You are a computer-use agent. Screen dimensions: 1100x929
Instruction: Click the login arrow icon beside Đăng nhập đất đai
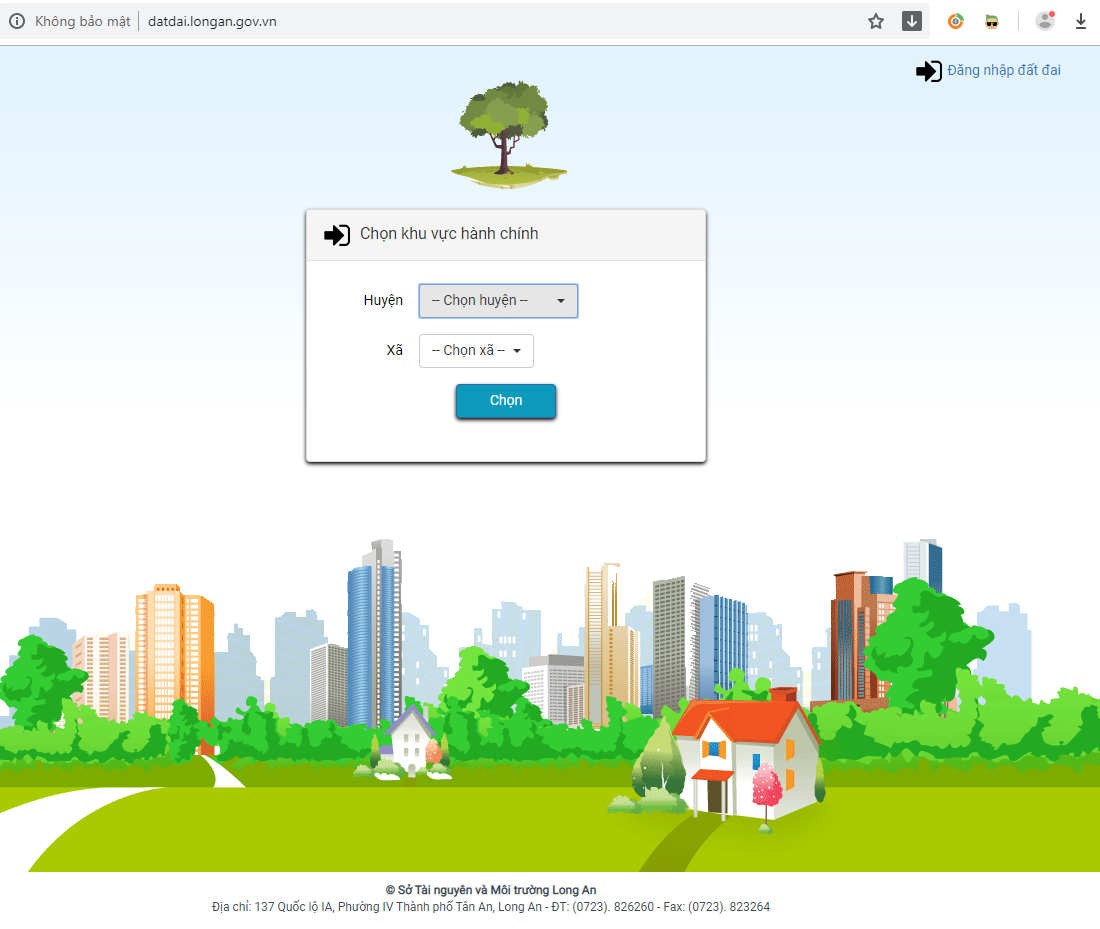pos(928,71)
